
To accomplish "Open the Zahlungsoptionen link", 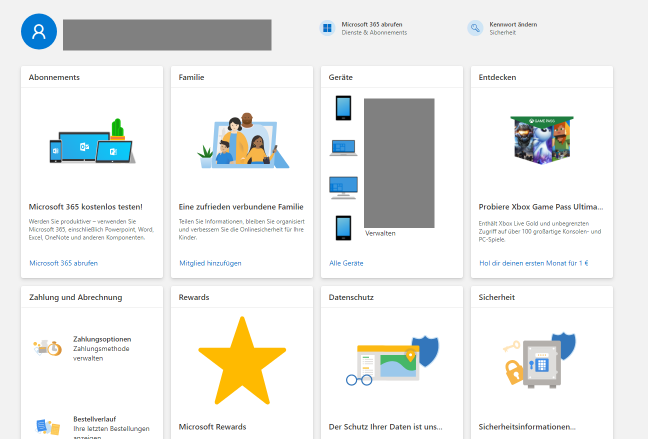I will [x=102, y=339].
